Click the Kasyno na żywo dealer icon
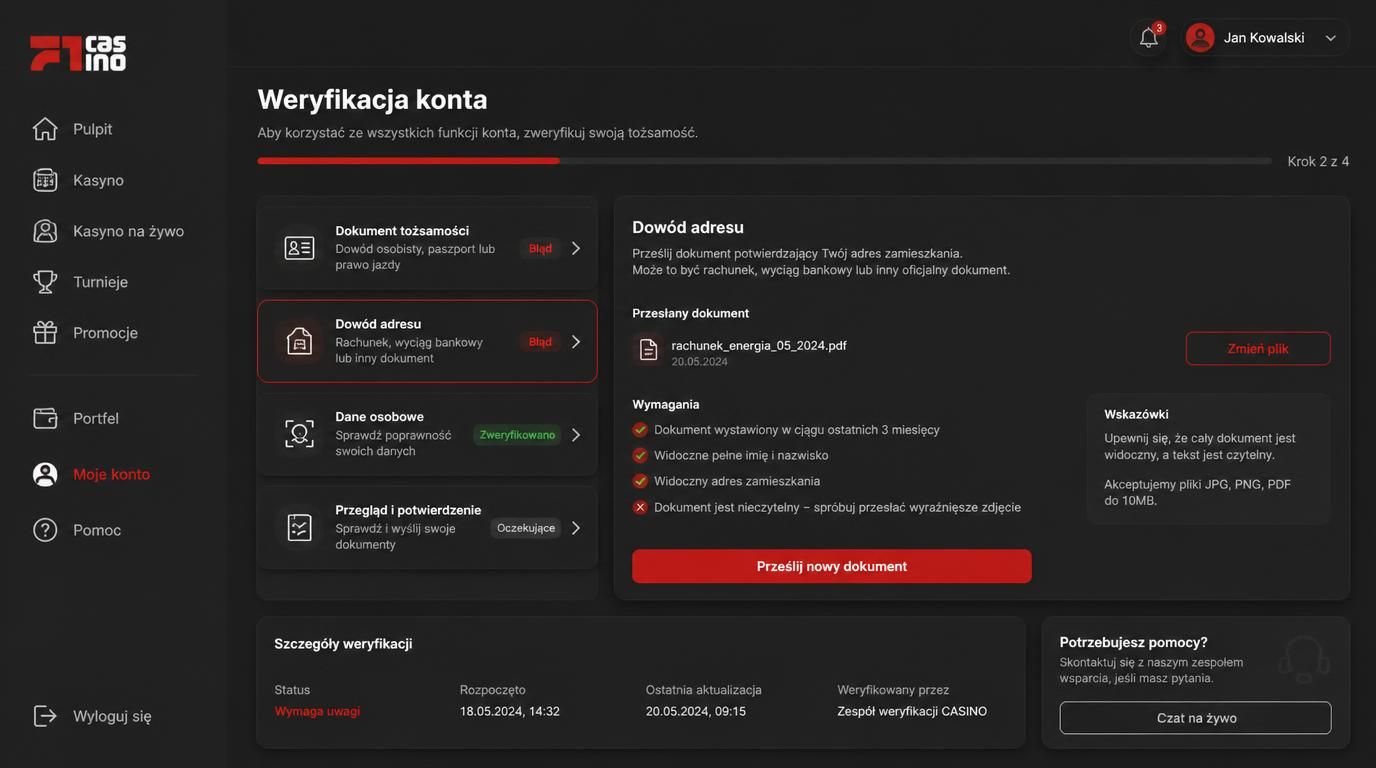This screenshot has height=768, width=1376. (45, 231)
